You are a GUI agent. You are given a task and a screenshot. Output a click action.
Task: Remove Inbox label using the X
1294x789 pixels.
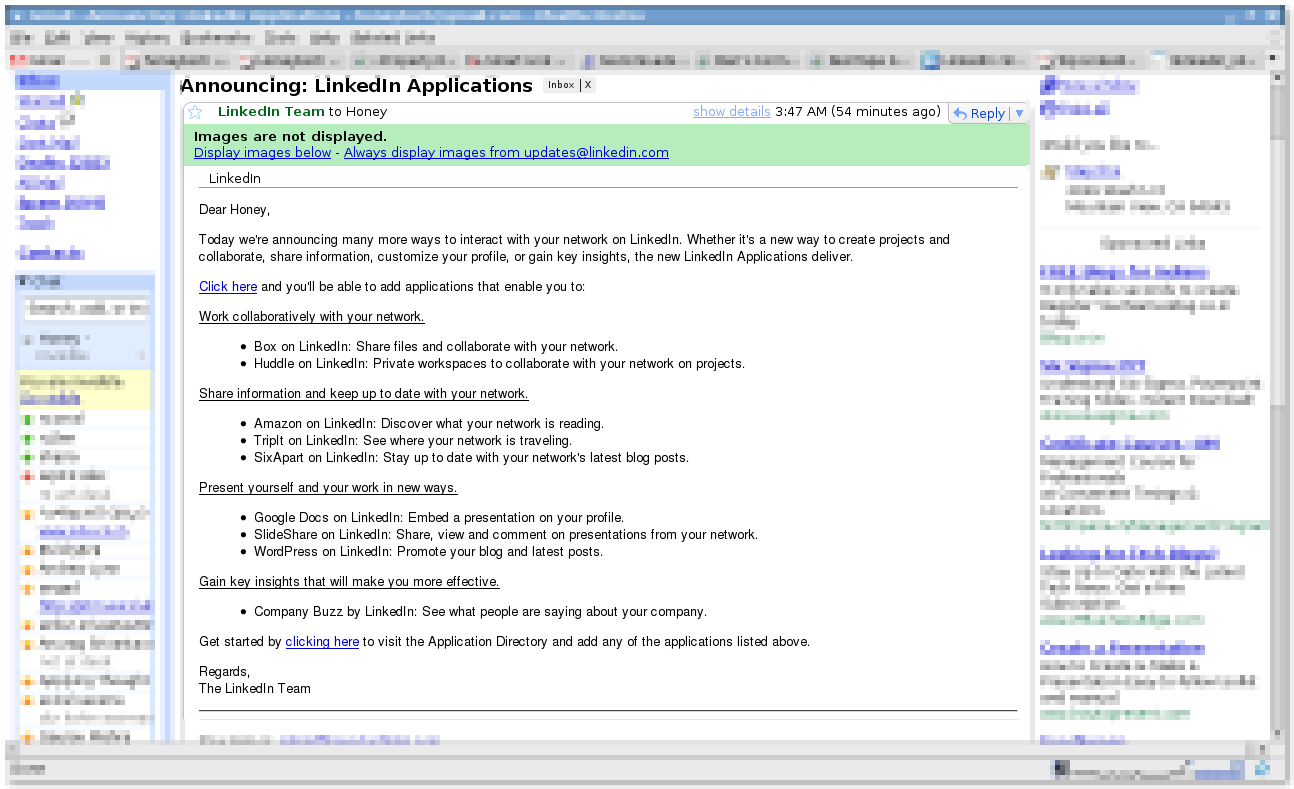pos(588,85)
